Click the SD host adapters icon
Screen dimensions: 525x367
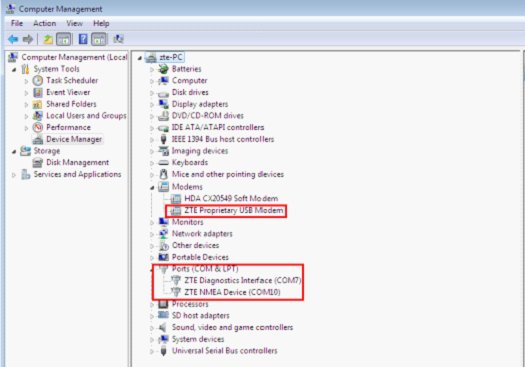pyautogui.click(x=163, y=315)
